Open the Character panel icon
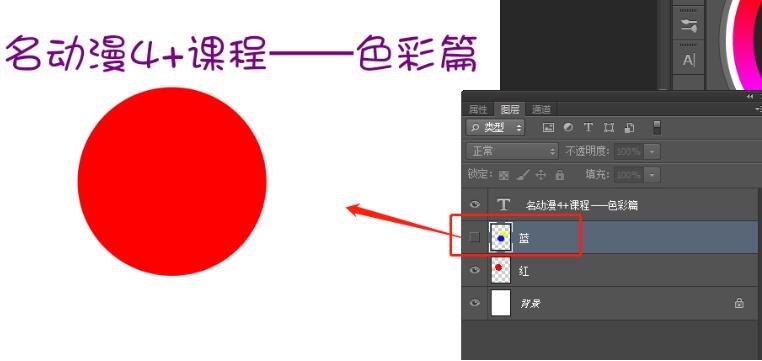762x361 pixels. pyautogui.click(x=689, y=61)
